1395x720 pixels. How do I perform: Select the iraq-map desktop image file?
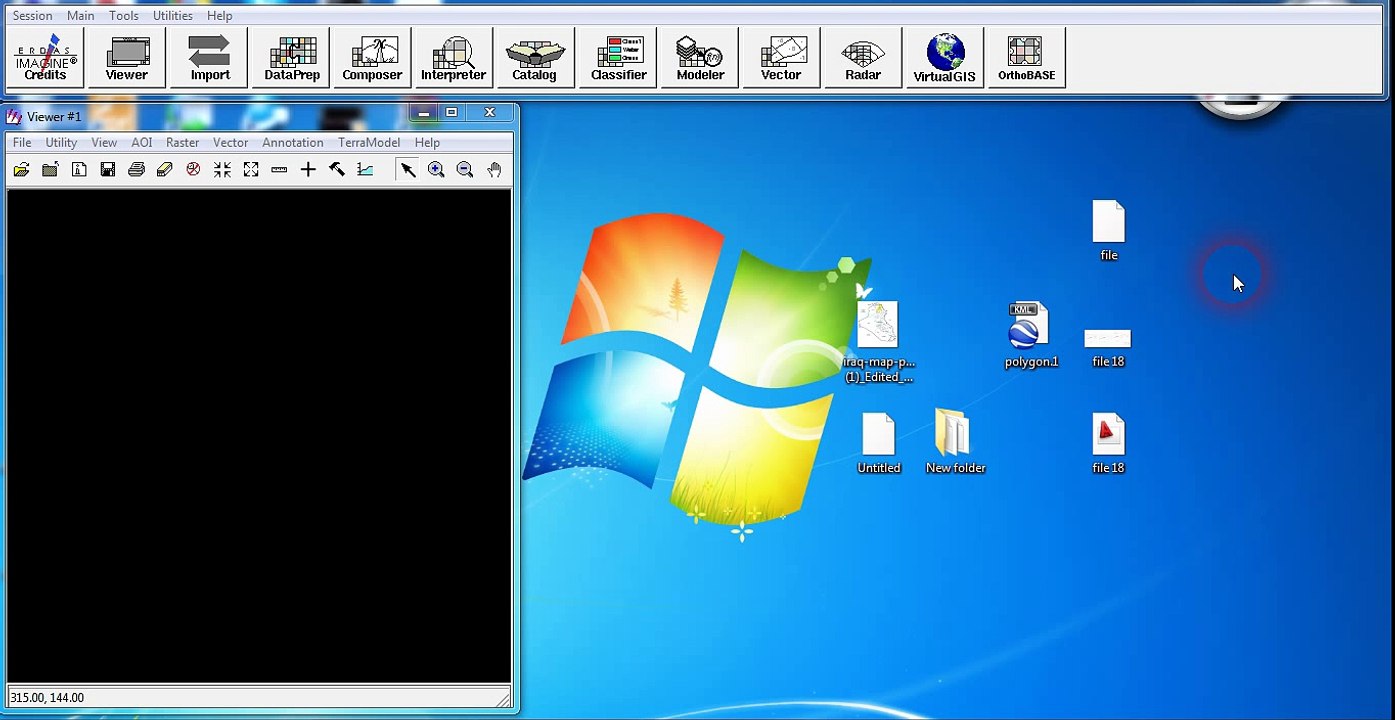tap(879, 341)
